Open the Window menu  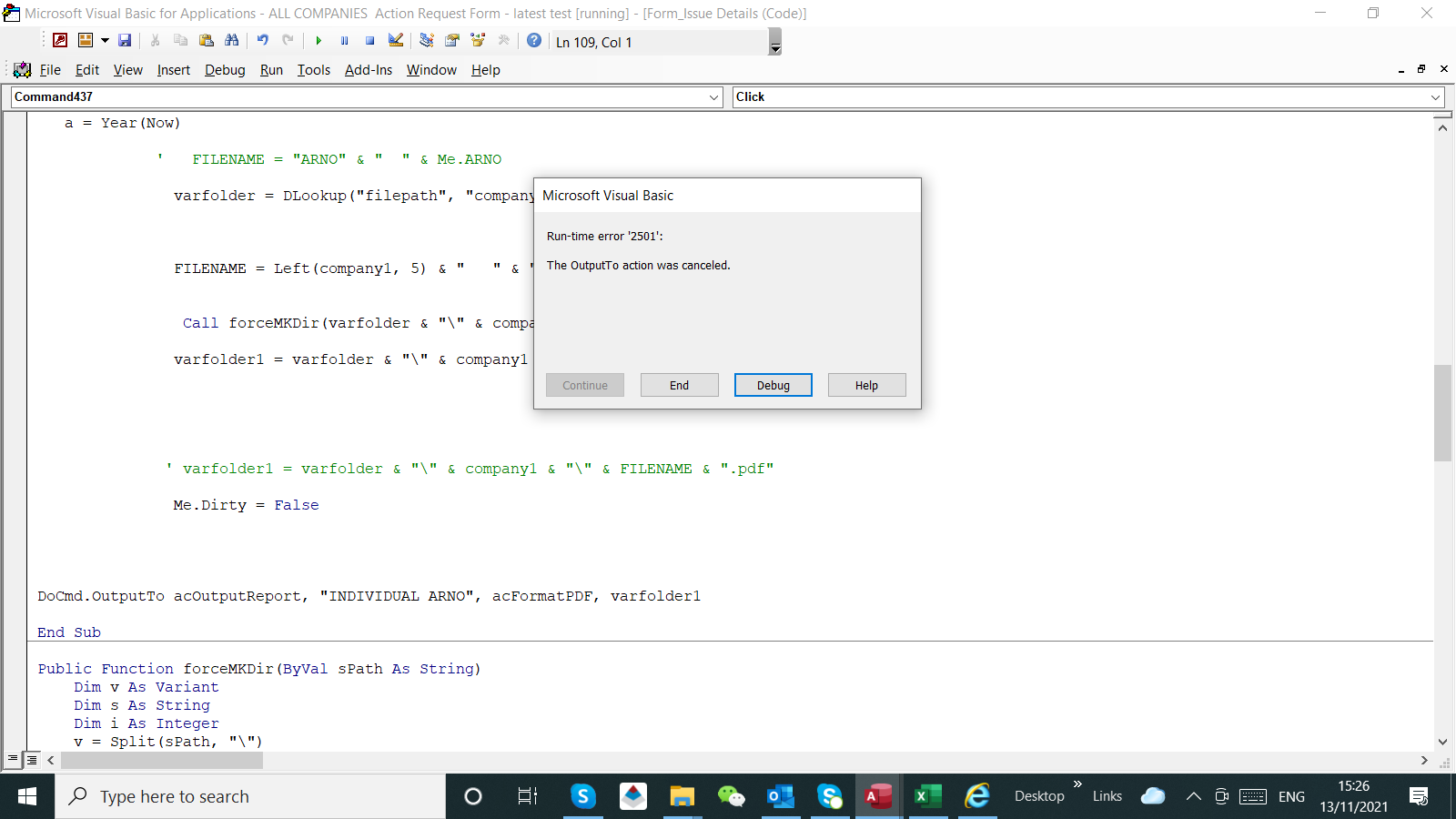431,70
